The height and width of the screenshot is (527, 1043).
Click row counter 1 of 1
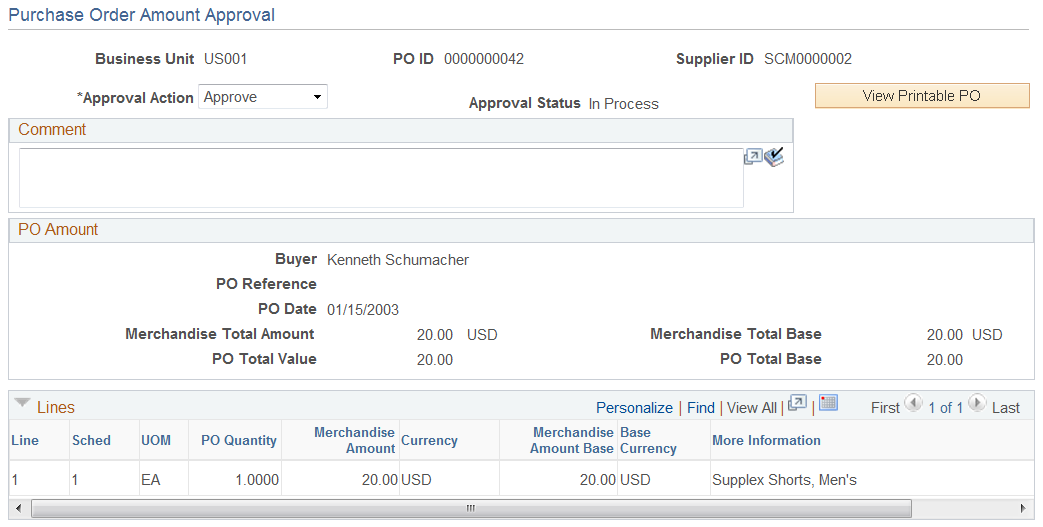coord(945,408)
